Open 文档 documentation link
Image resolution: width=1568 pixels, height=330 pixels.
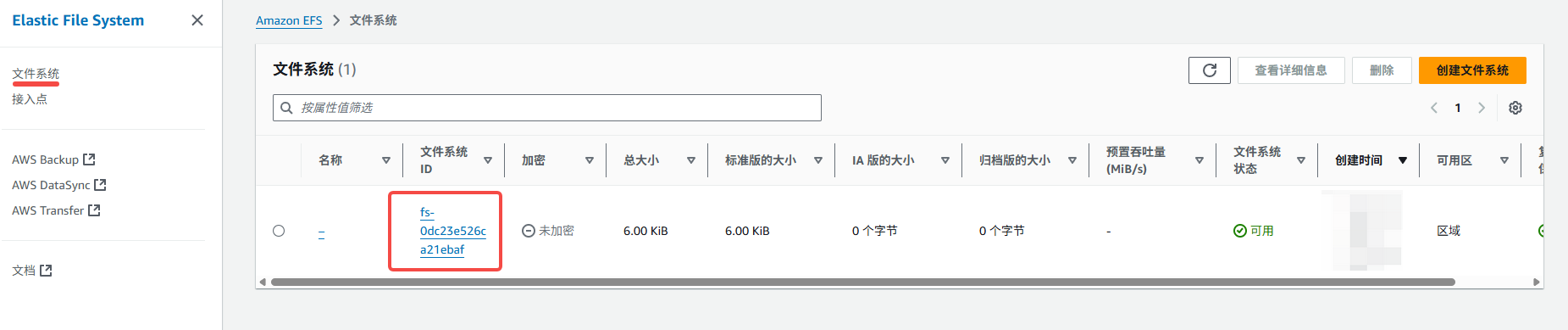click(32, 271)
